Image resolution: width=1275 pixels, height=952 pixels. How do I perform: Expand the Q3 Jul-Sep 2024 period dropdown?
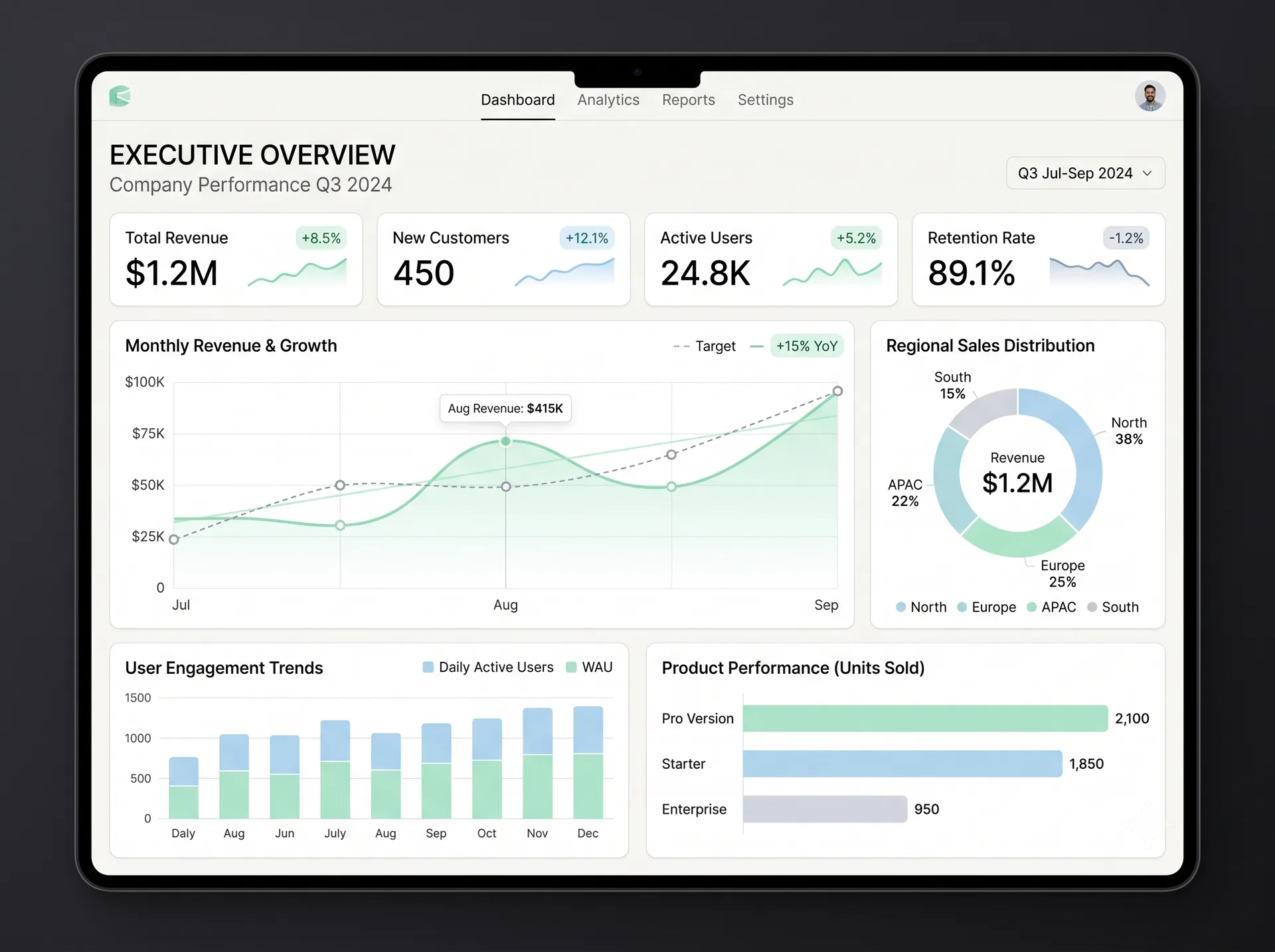1086,173
